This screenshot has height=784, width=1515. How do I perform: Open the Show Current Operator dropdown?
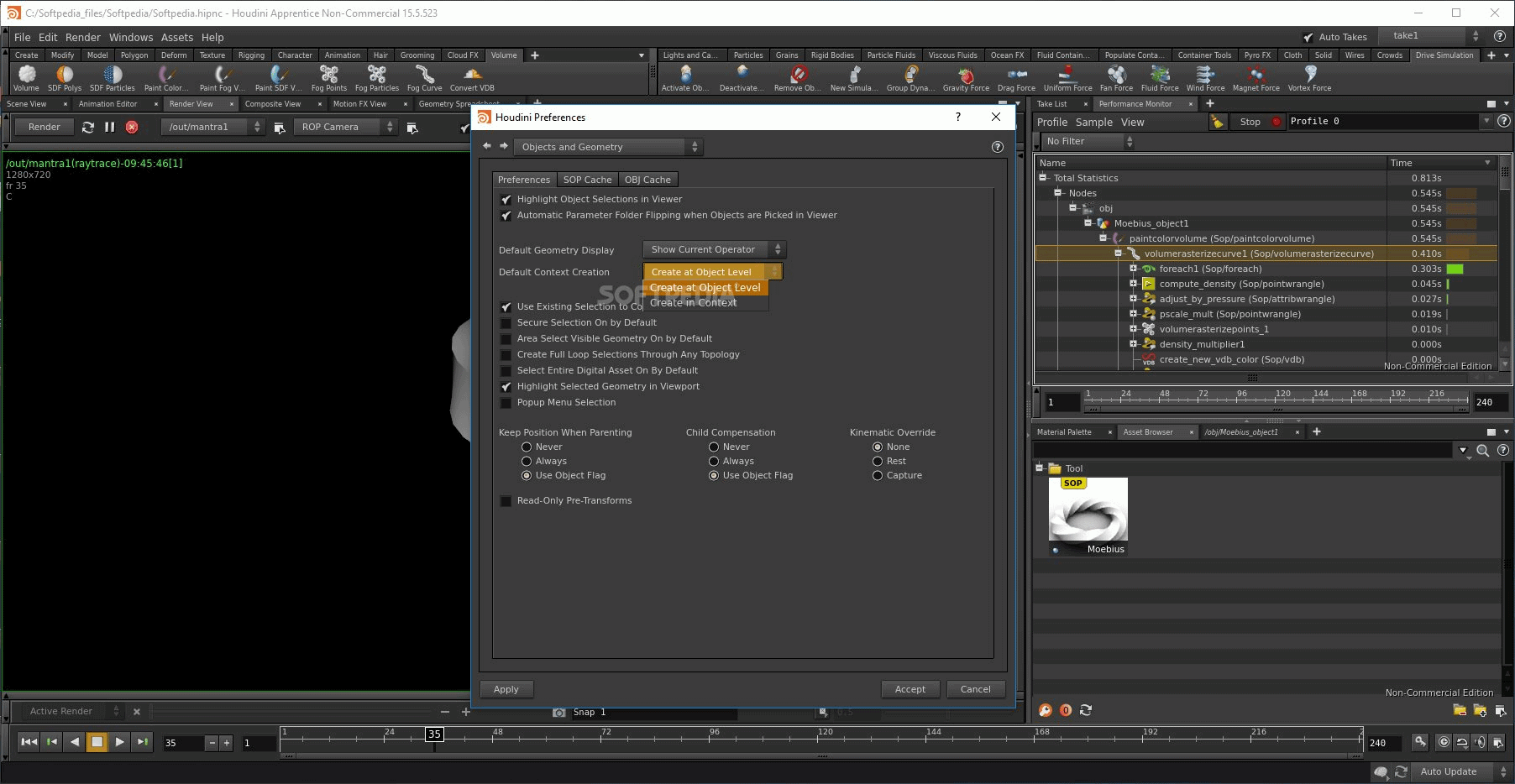pyautogui.click(x=715, y=249)
